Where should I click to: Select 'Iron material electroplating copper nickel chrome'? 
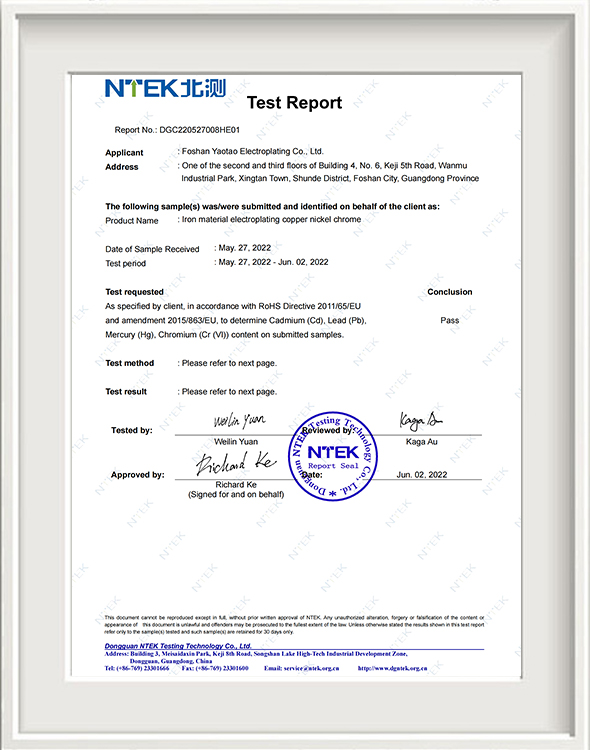[271, 219]
